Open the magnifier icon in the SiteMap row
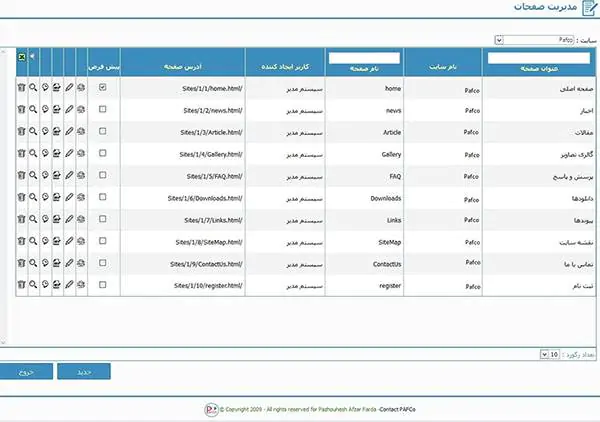Viewport: 600px width, 422px height. point(33,241)
